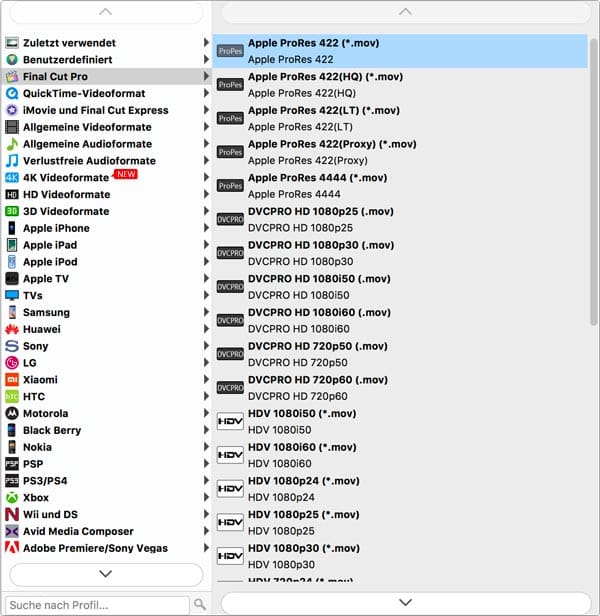Expand the Apple iPod submenu arrow

pyautogui.click(x=206, y=261)
